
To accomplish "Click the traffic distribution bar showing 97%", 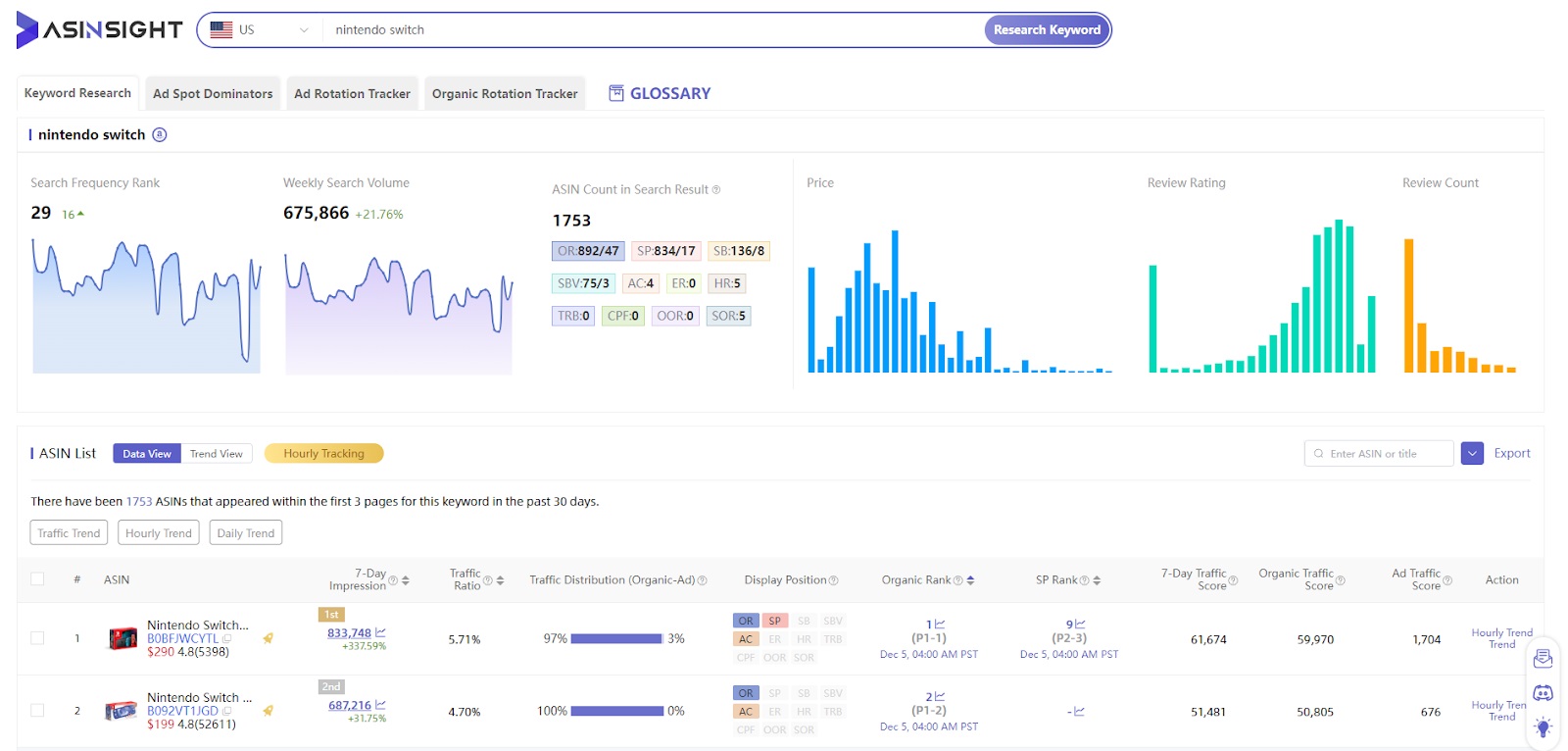I will tap(616, 638).
